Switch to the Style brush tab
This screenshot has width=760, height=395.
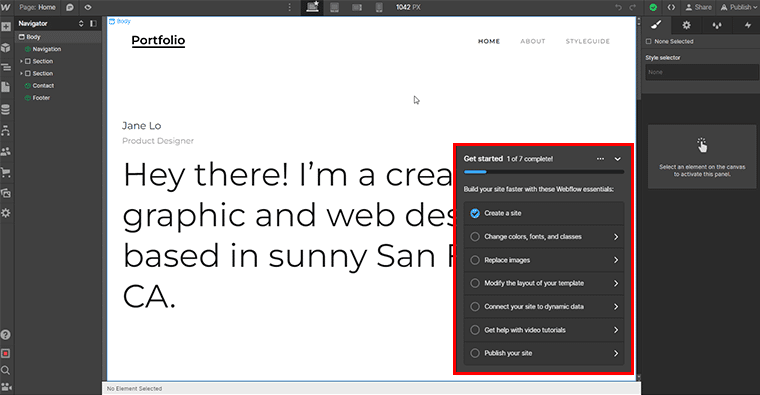click(x=656, y=25)
